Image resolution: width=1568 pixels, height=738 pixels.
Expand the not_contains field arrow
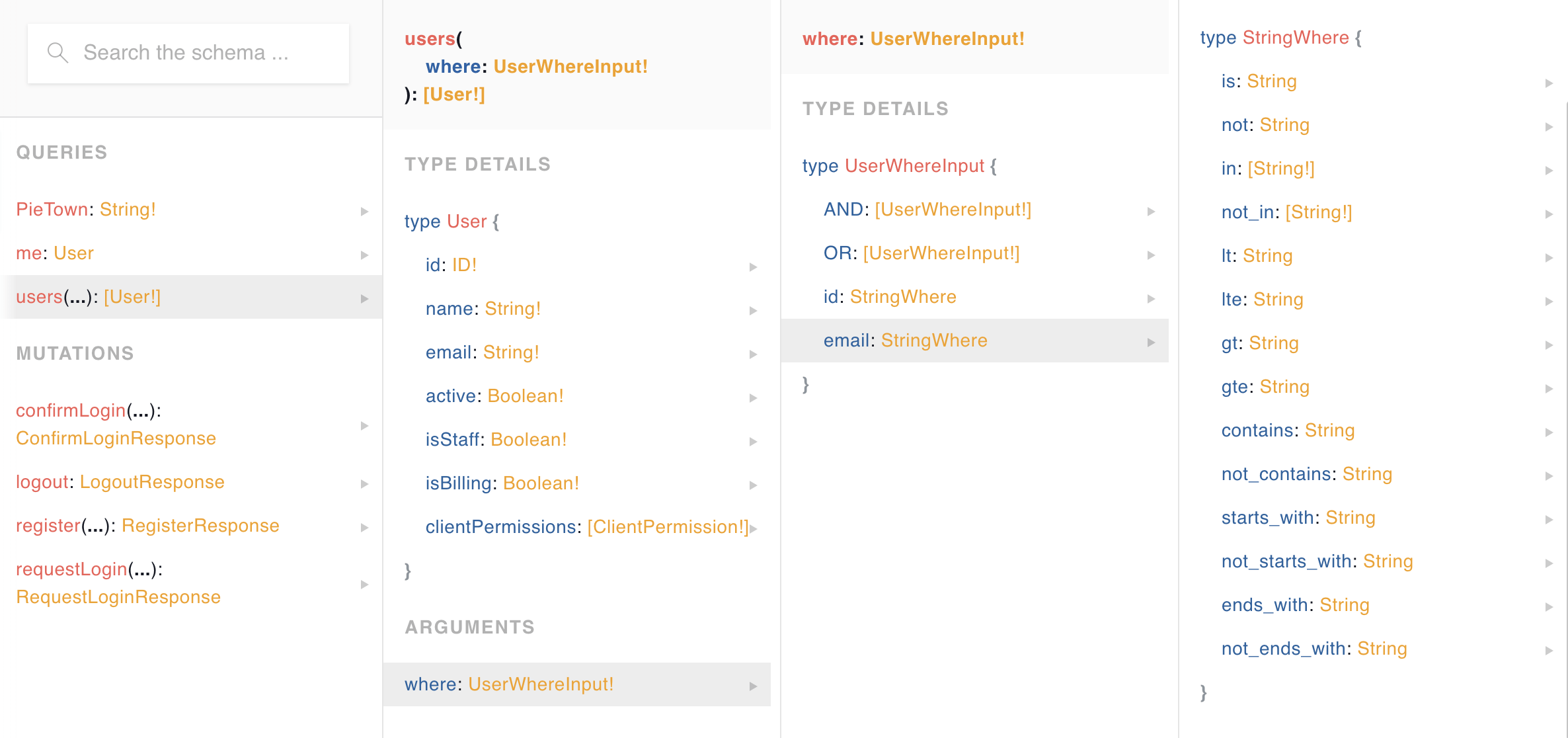click(x=1551, y=475)
